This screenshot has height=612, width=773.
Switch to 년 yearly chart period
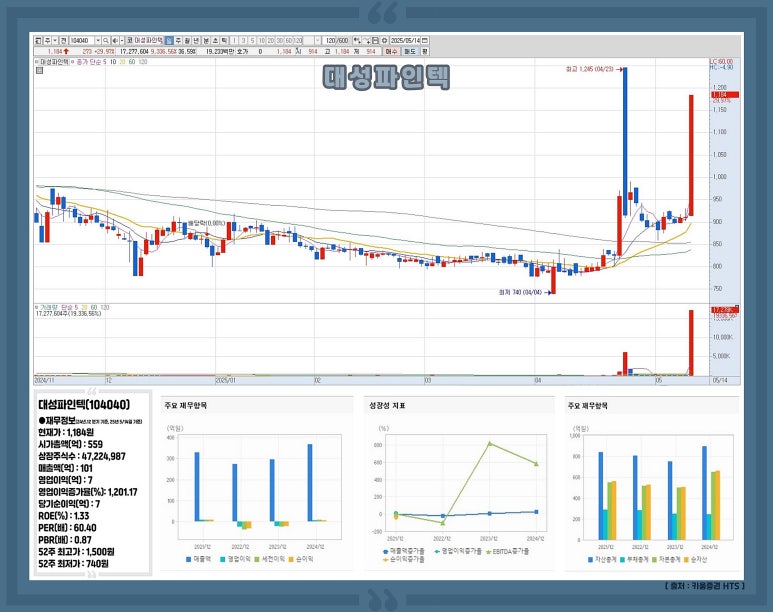[x=197, y=40]
